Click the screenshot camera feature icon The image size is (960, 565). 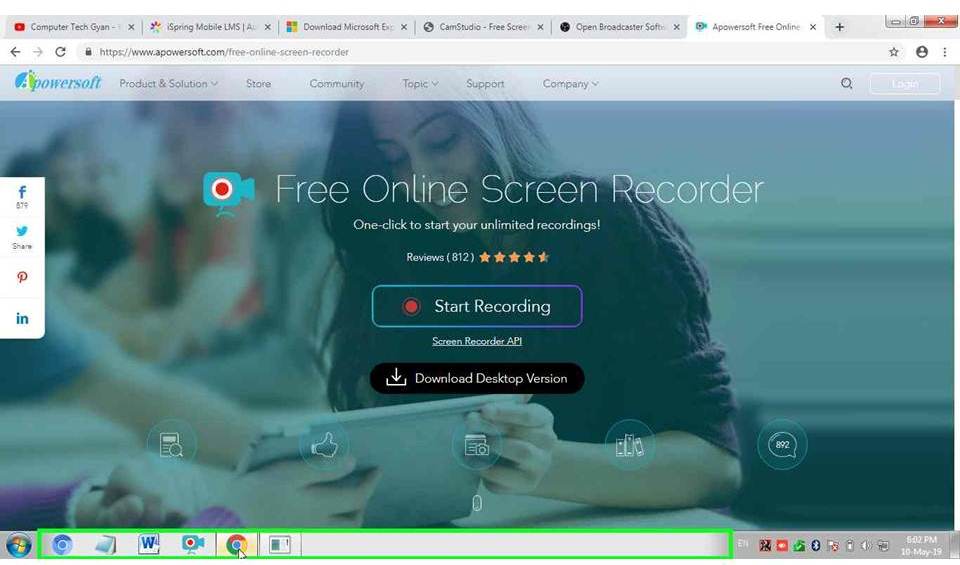pyautogui.click(x=477, y=444)
